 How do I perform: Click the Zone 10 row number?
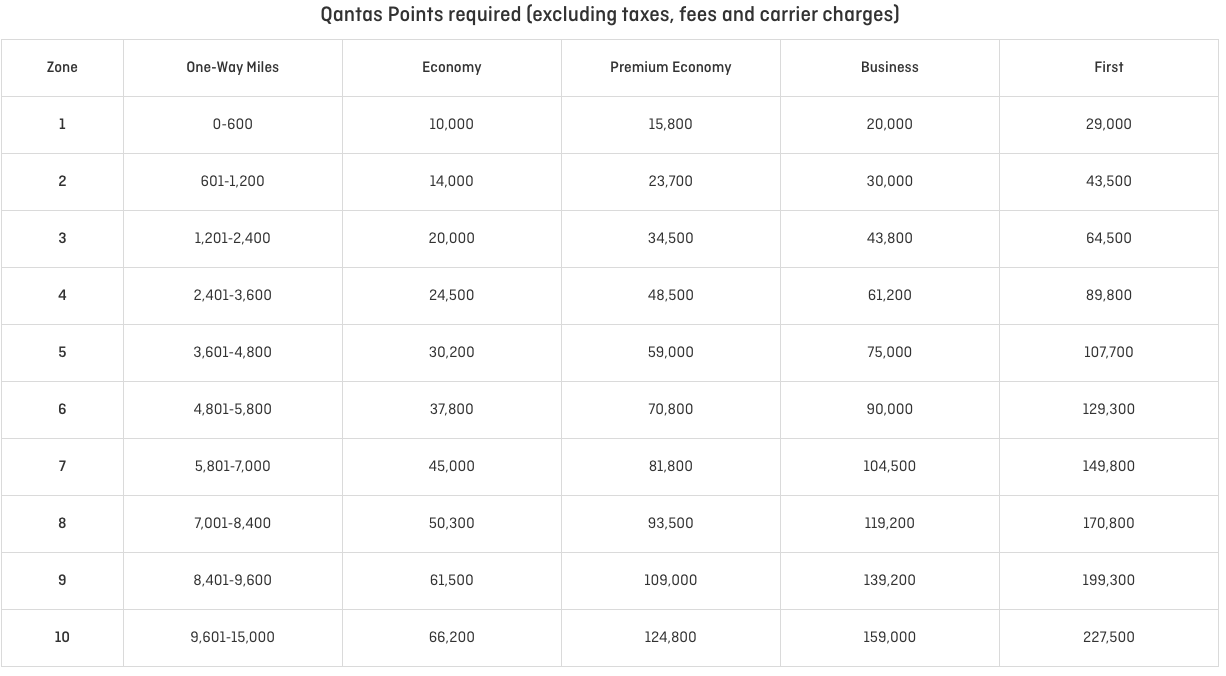(x=62, y=637)
